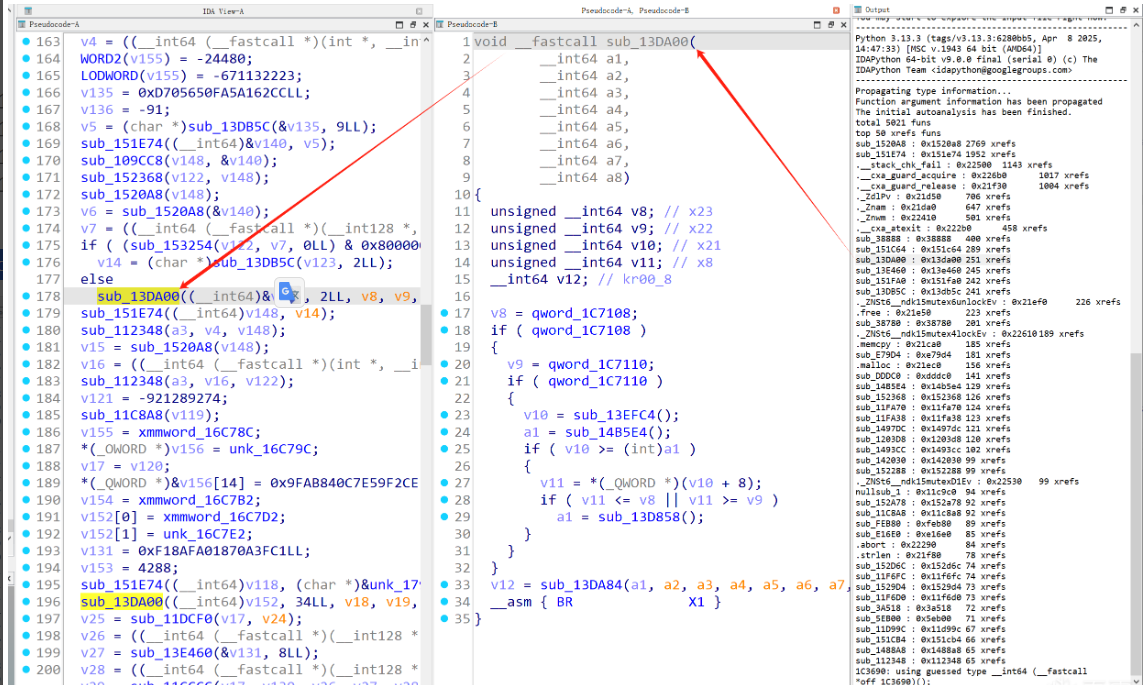This screenshot has width=1147, height=685.
Task: Click the Pseudocode-A scrollbar up arrow
Action: (426, 40)
